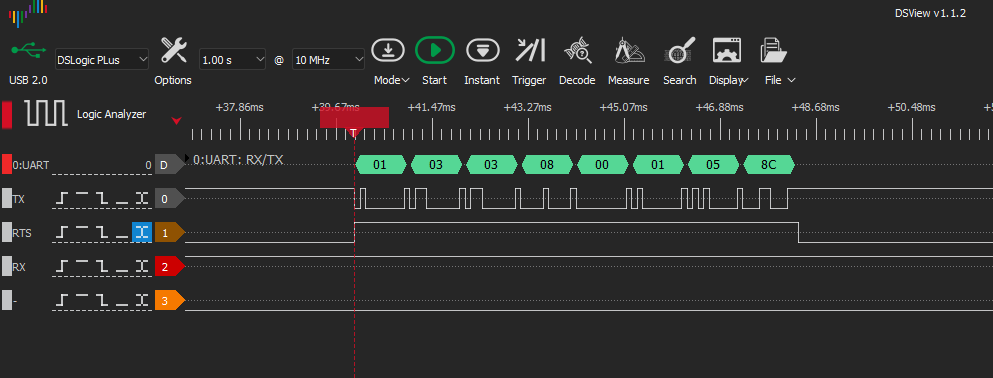Open the Mode download icon
993x378 pixels.
pyautogui.click(x=388, y=50)
